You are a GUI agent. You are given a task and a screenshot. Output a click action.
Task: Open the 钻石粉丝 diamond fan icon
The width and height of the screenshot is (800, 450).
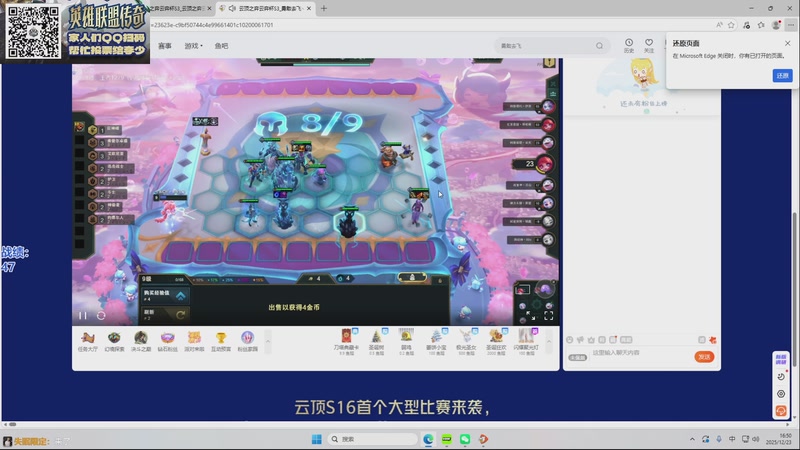point(167,341)
